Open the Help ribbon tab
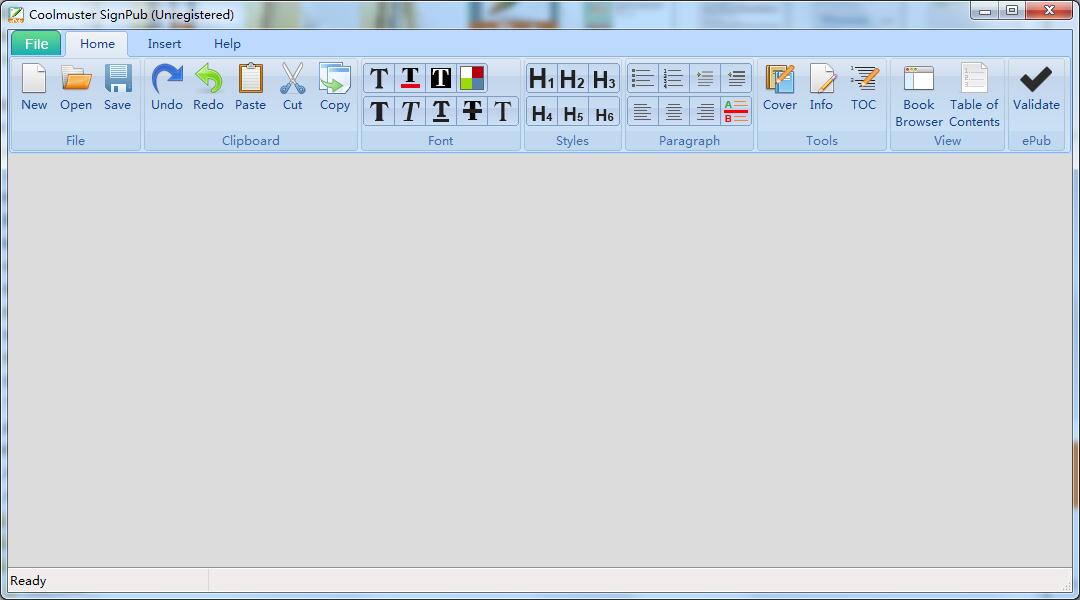This screenshot has width=1080, height=600. click(x=227, y=43)
